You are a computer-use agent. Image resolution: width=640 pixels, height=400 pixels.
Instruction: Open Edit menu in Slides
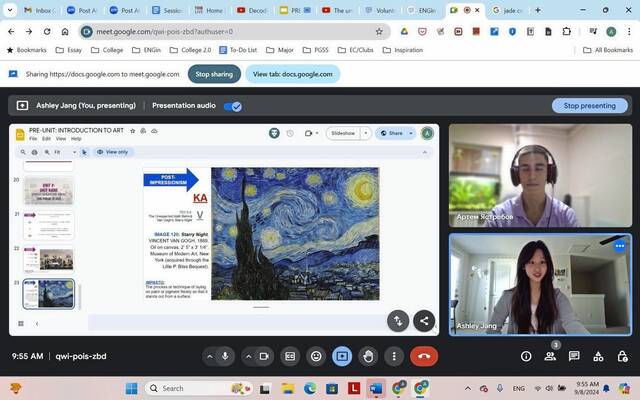(x=47, y=139)
